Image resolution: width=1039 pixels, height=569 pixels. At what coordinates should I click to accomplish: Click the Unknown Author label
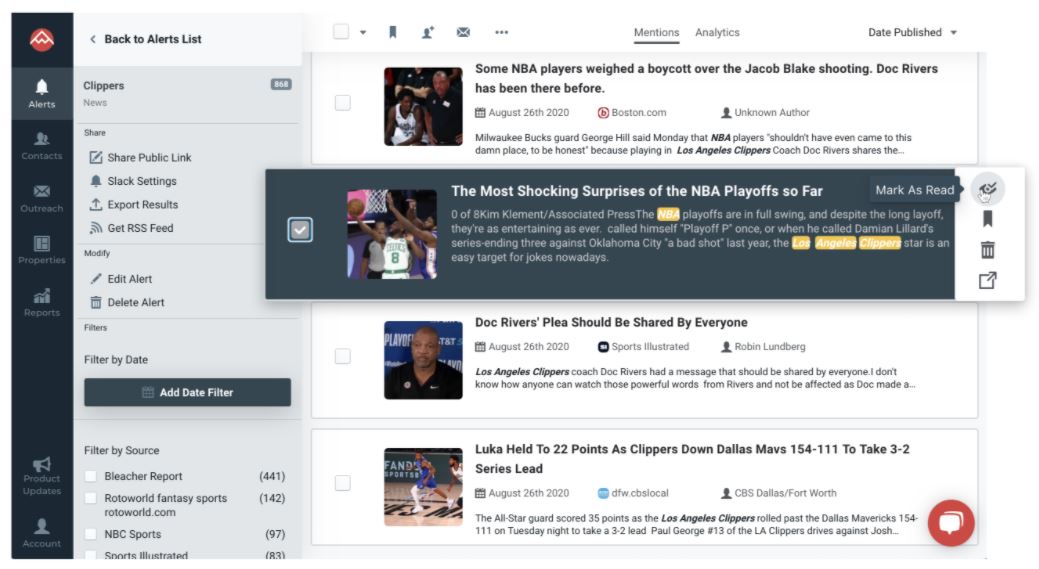pos(765,113)
